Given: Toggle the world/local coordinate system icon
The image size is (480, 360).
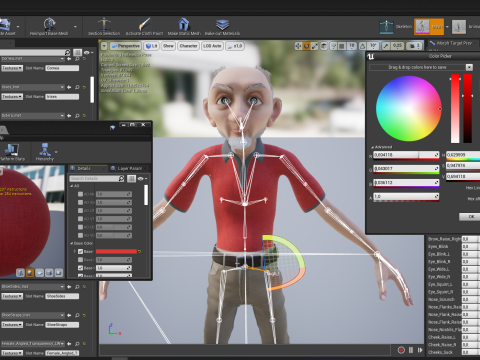Looking at the screenshot, I should [324, 46].
